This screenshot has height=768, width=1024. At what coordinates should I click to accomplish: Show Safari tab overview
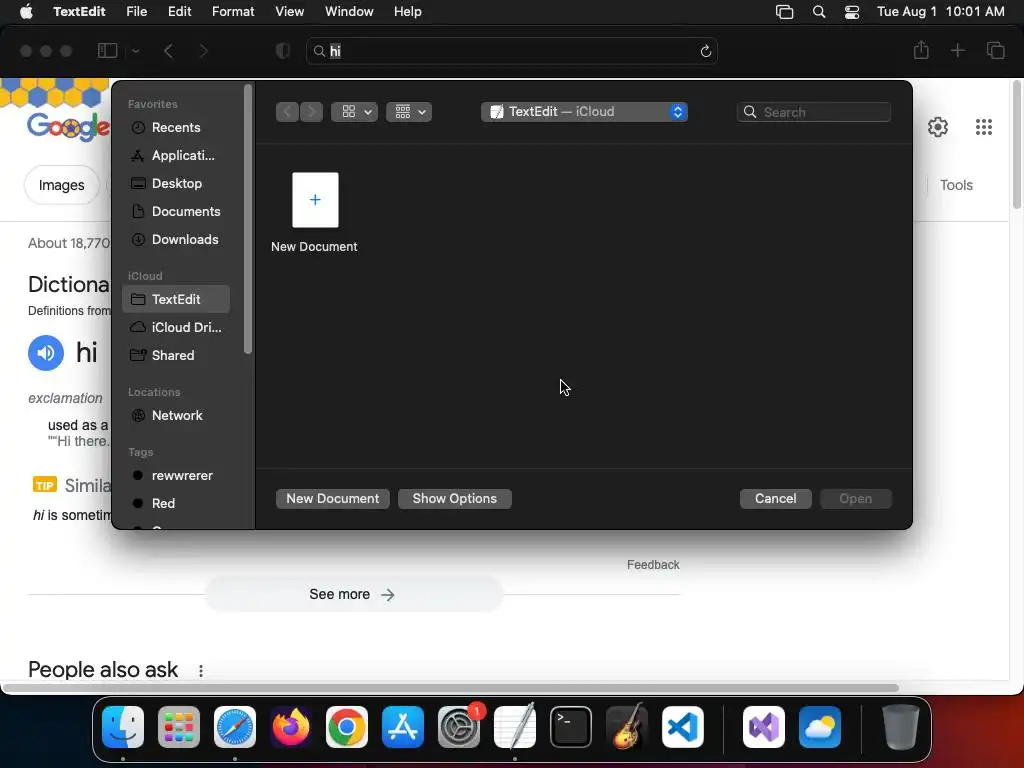point(995,50)
